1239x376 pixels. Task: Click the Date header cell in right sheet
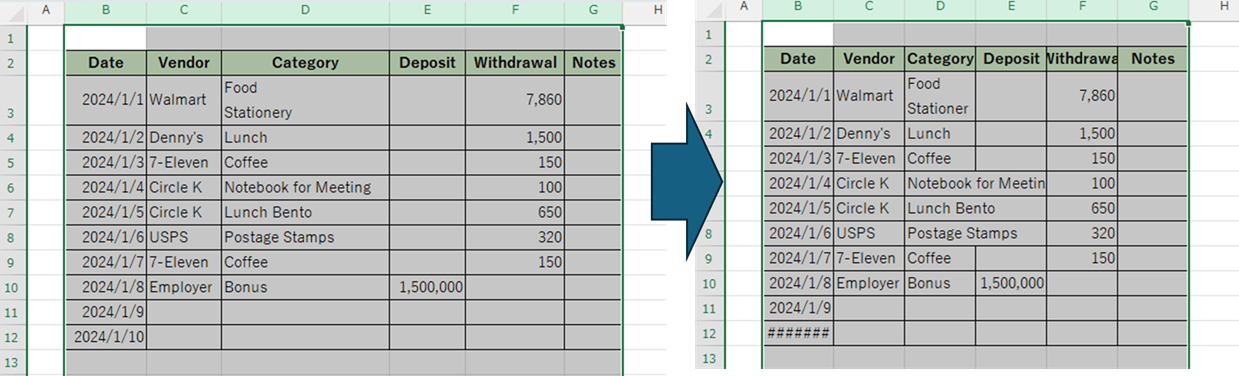pos(798,59)
